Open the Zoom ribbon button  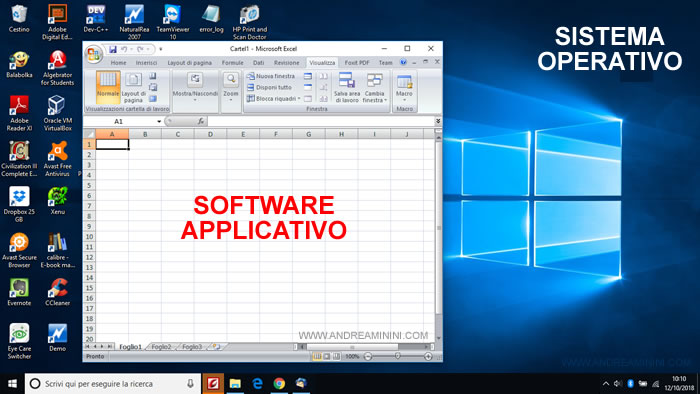coord(231,87)
